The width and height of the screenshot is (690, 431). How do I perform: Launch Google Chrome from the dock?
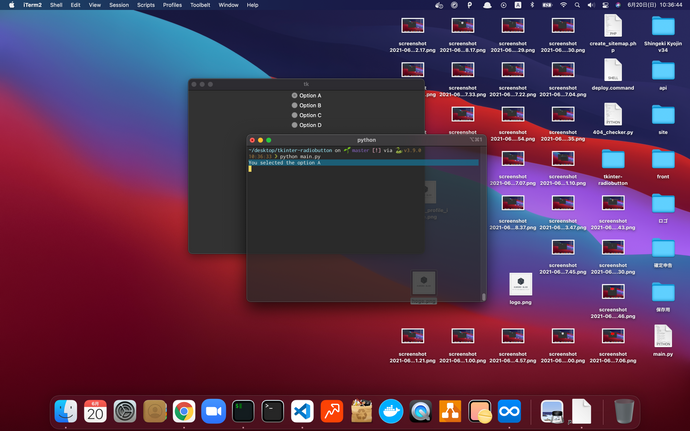pyautogui.click(x=183, y=410)
